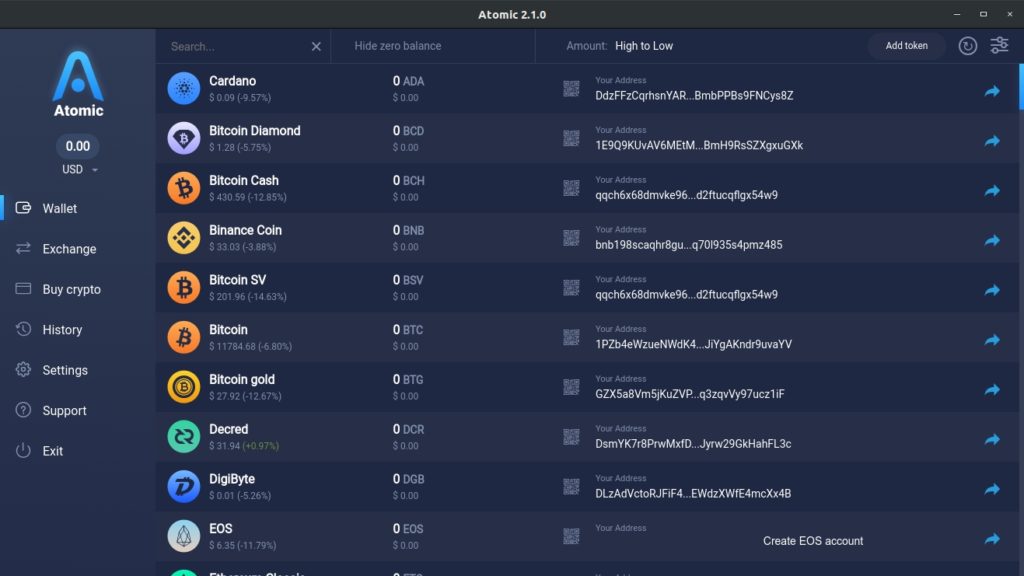Click Create EOS account

tap(813, 541)
